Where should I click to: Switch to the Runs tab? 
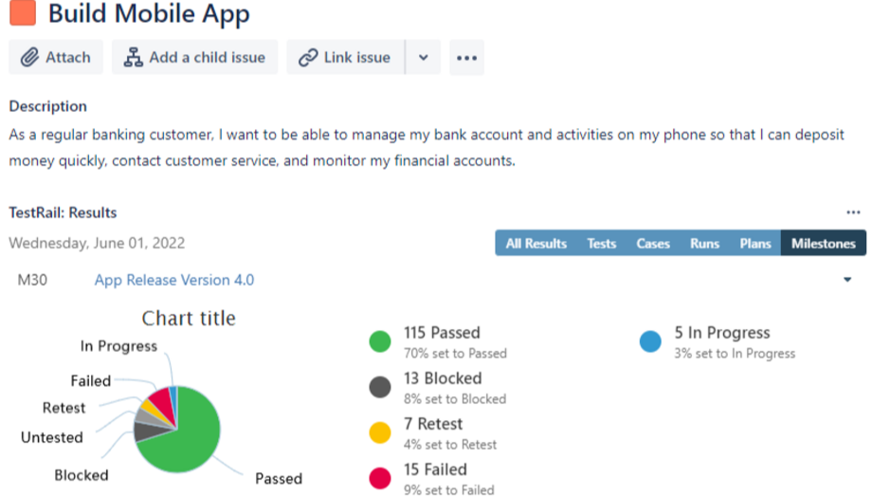tap(704, 243)
